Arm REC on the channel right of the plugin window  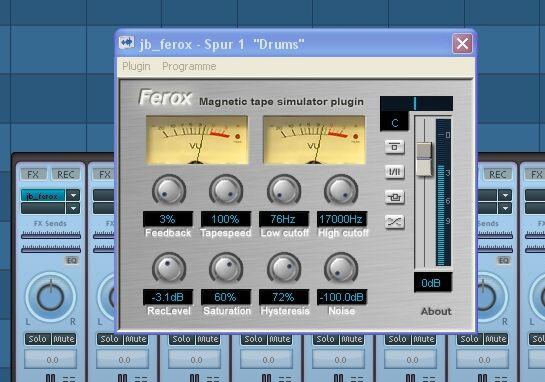(x=497, y=174)
